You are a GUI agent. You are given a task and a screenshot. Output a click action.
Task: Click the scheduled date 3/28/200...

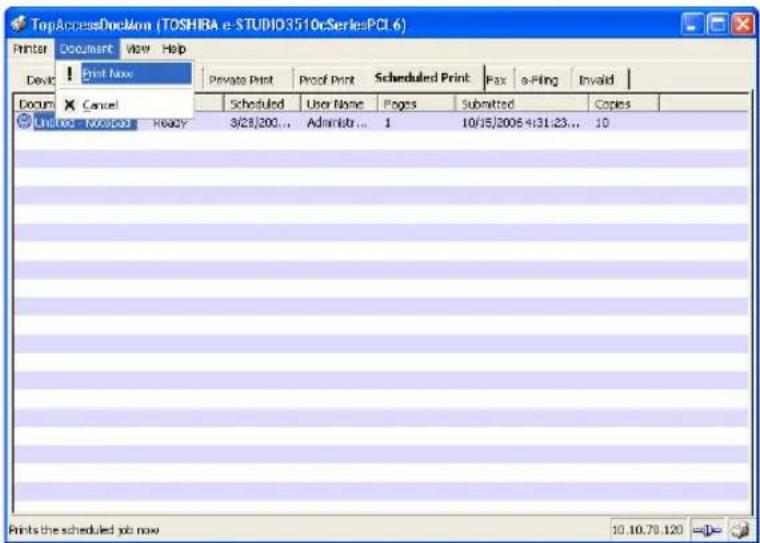point(260,123)
